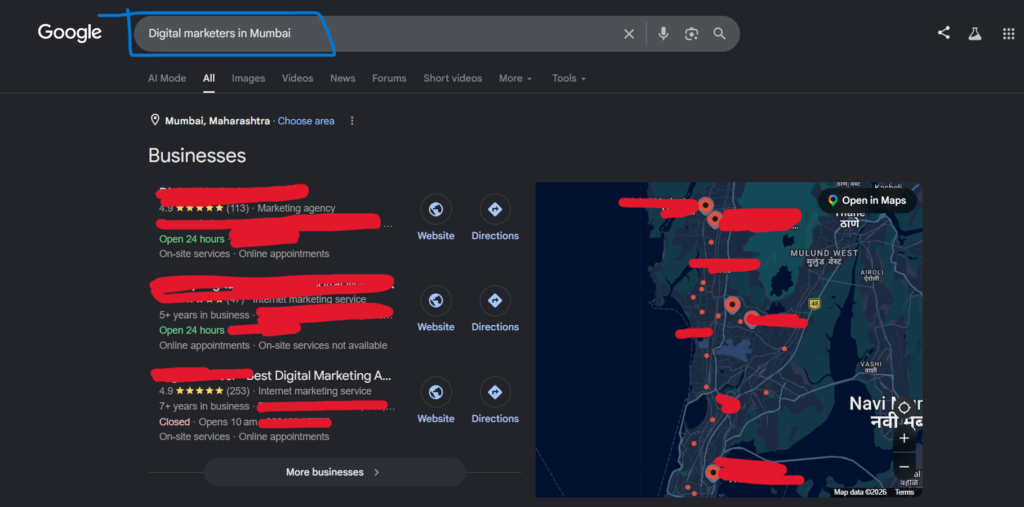Open Website of the 113-review marketing agency
Screen dimensions: 1024x507
click(x=436, y=218)
